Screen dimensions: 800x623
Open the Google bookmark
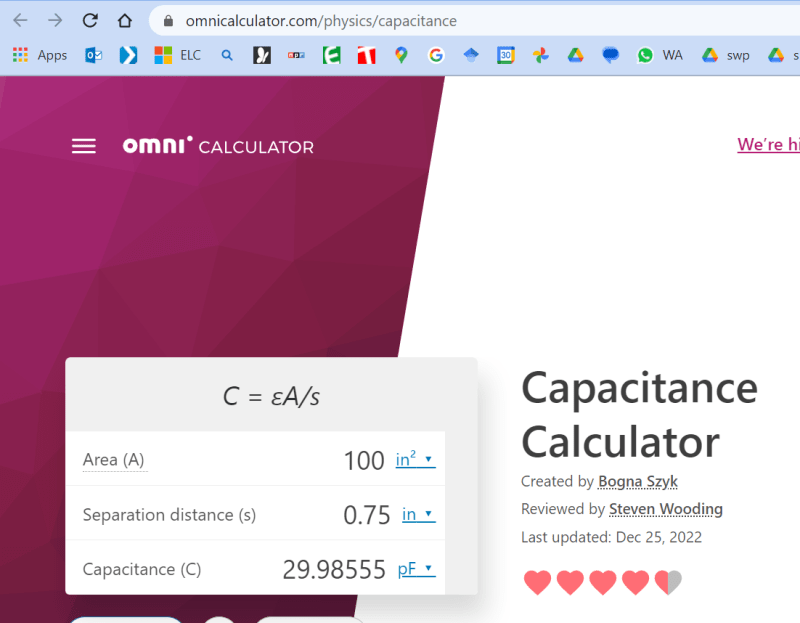click(x=436, y=55)
